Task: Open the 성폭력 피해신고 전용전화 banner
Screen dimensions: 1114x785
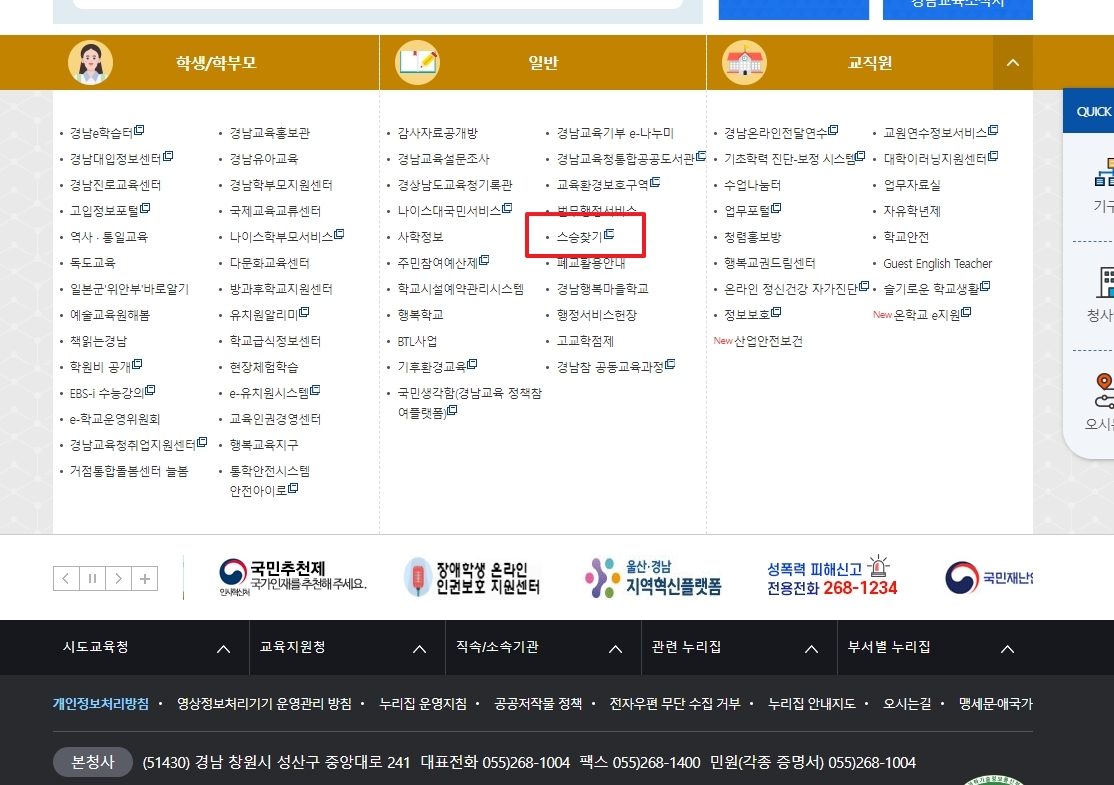Action: point(832,577)
